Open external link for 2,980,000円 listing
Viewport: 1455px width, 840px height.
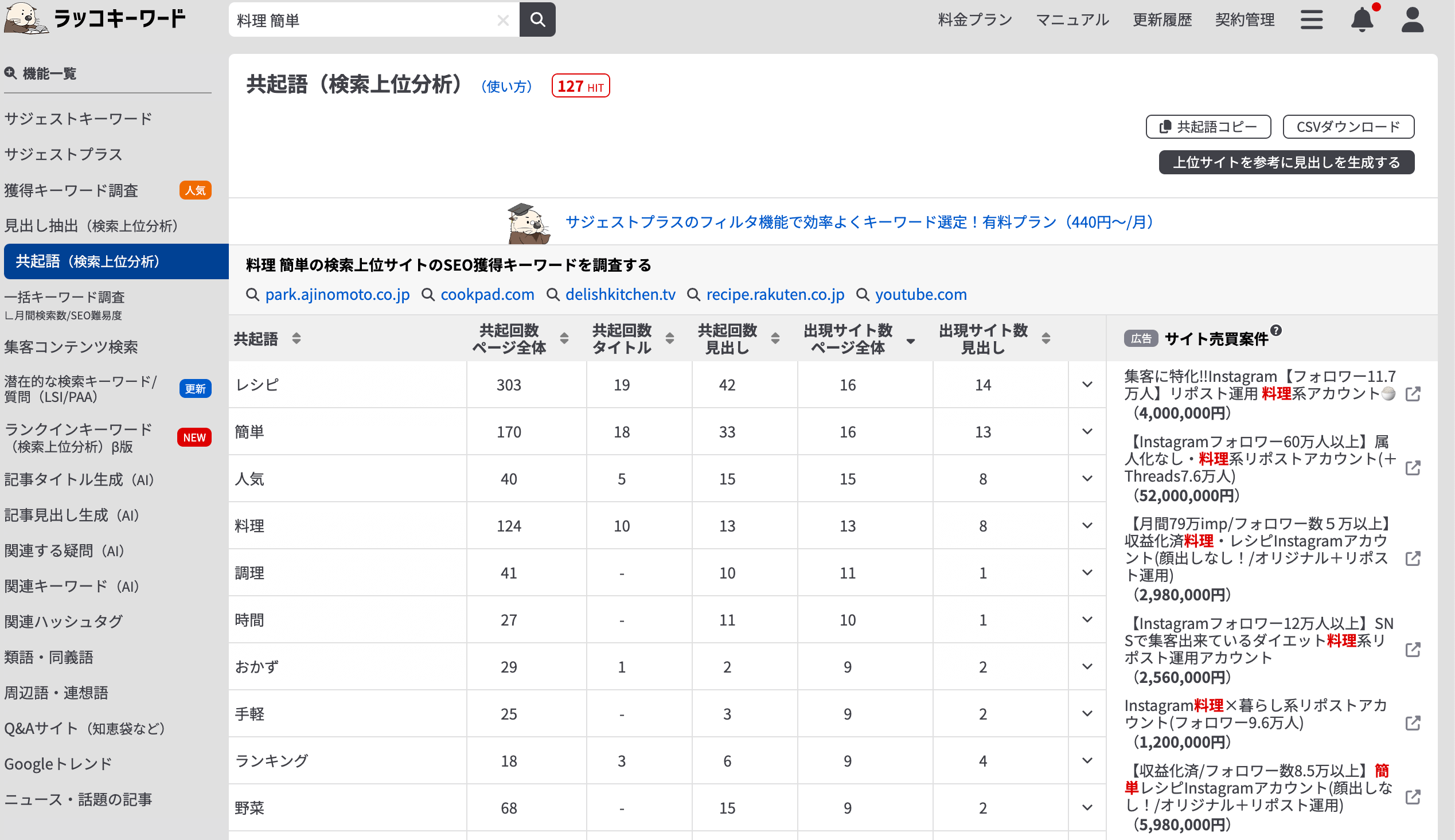[x=1413, y=558]
